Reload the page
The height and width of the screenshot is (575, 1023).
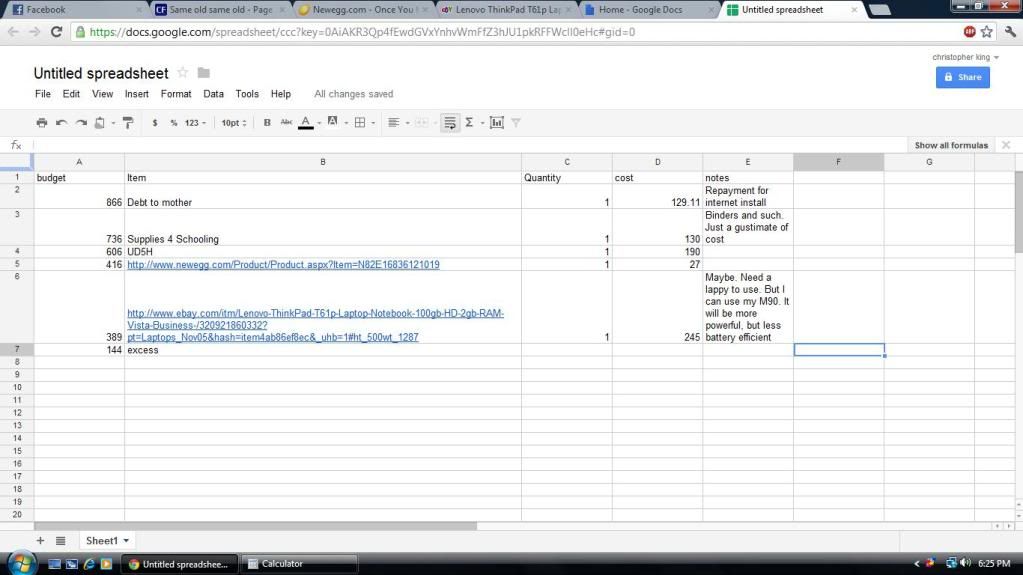[56, 31]
